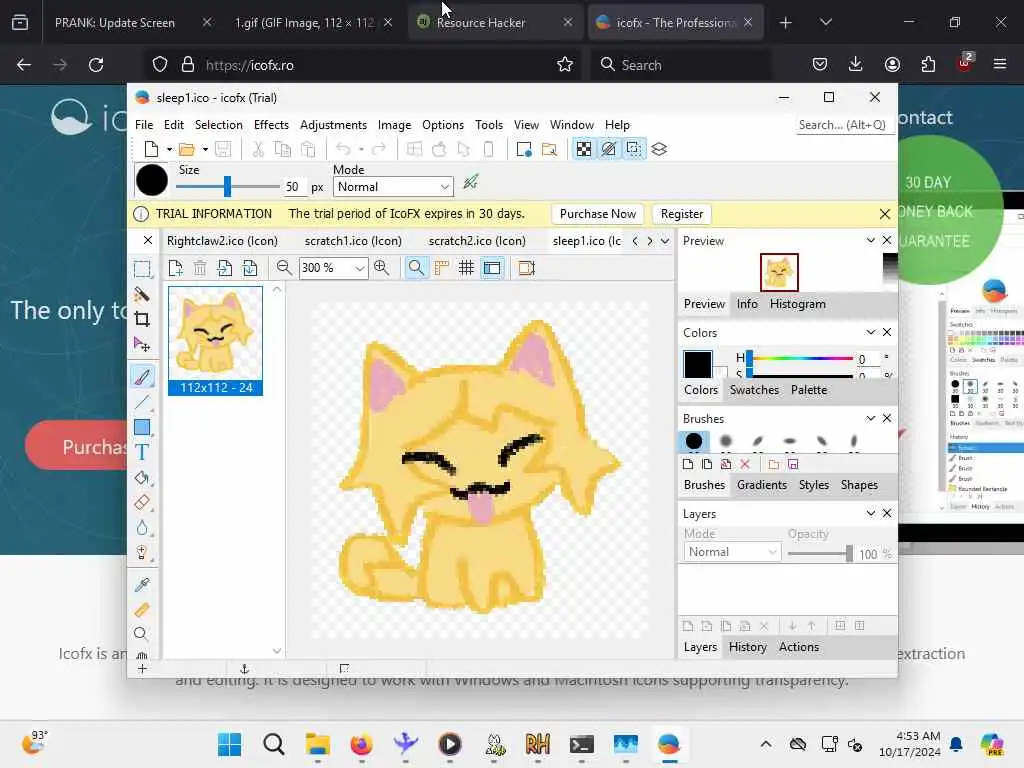Choose the paint bucket fill tool
1024x768 pixels.
coord(142,477)
